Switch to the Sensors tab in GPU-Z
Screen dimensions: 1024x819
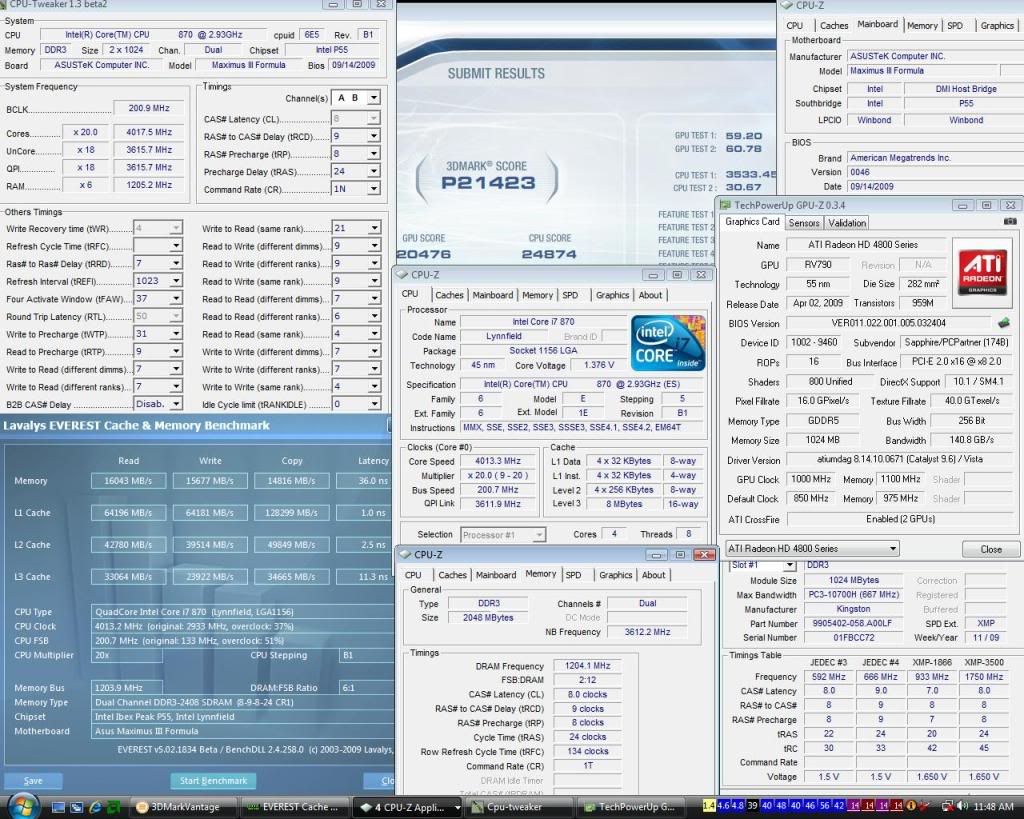803,223
